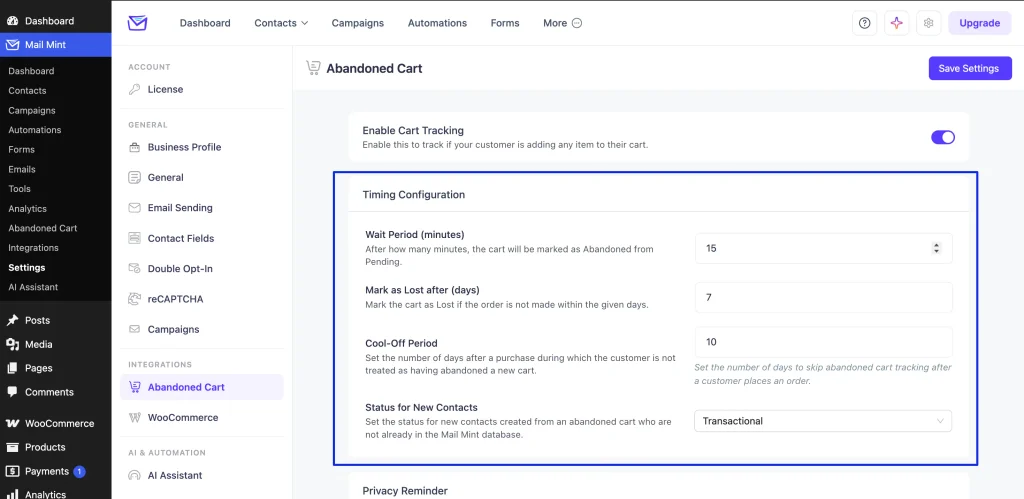The width and height of the screenshot is (1024, 499).
Task: Open the help question mark icon
Action: pos(864,23)
